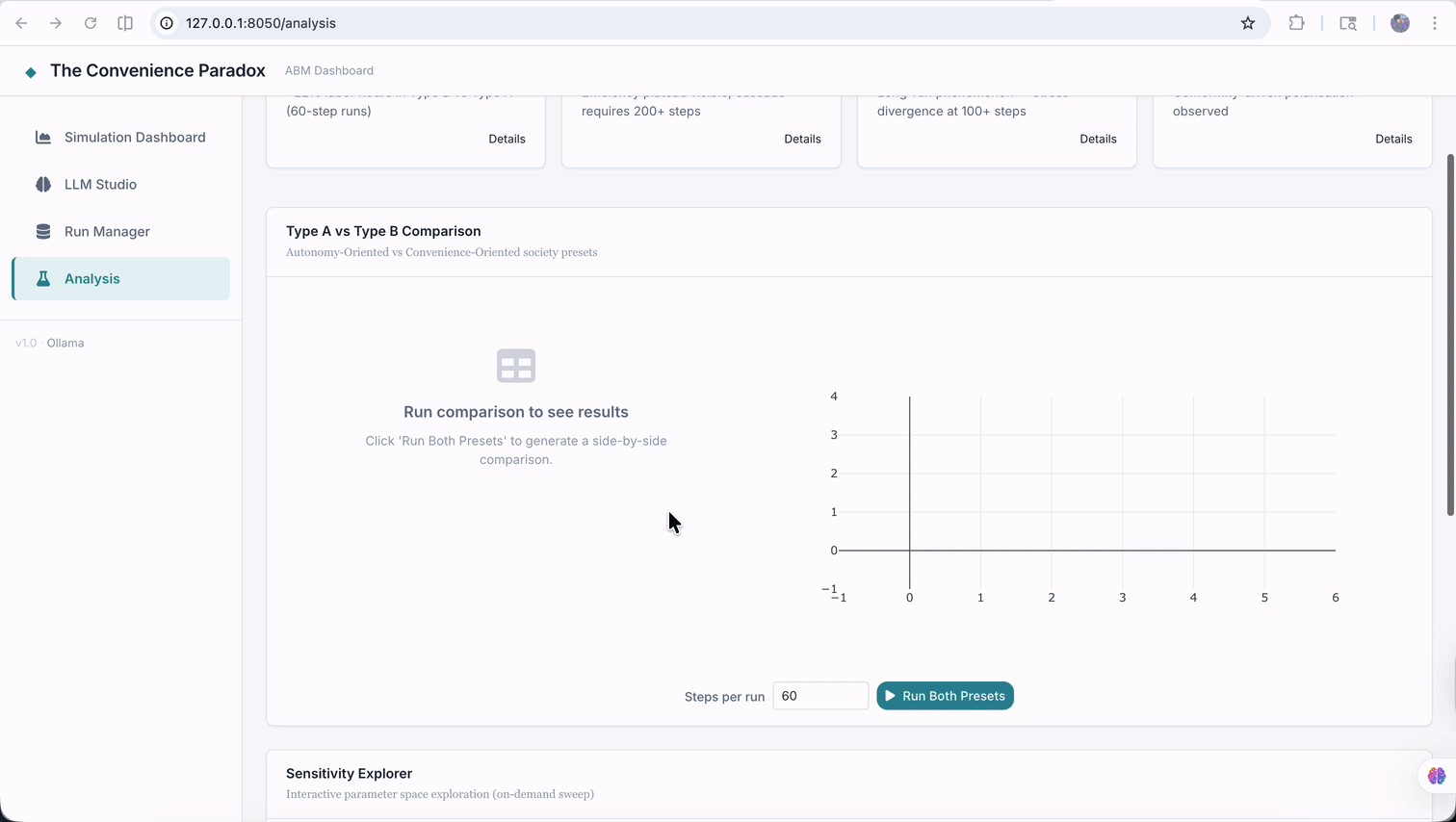Screen dimensions: 1456x822
Task: Click the 'Ollama' version label
Action: (x=65, y=343)
